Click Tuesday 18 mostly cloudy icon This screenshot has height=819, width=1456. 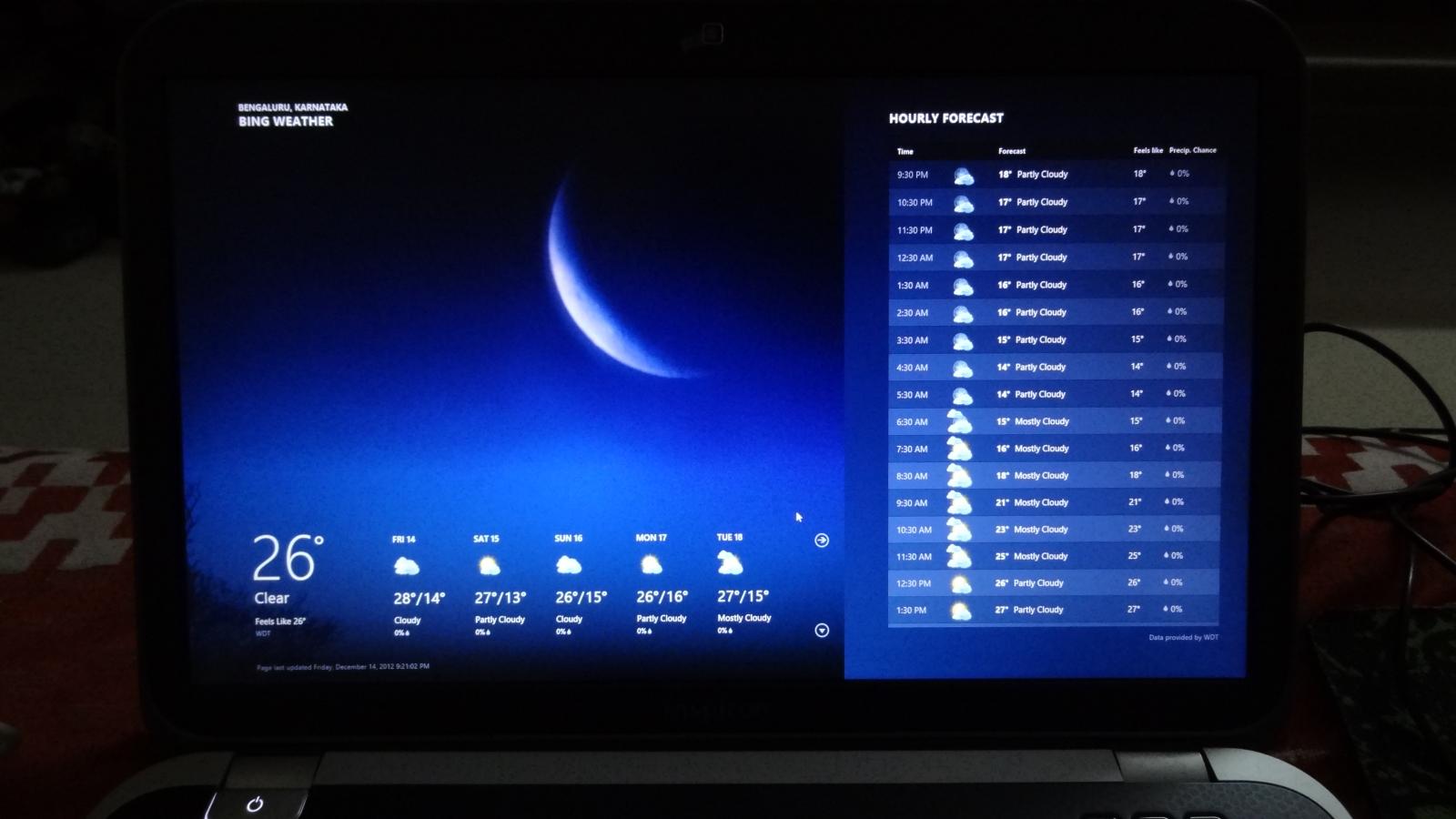pyautogui.click(x=730, y=565)
